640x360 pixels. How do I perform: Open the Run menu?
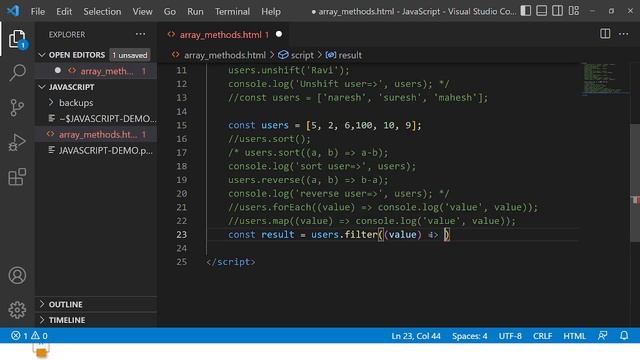click(195, 11)
